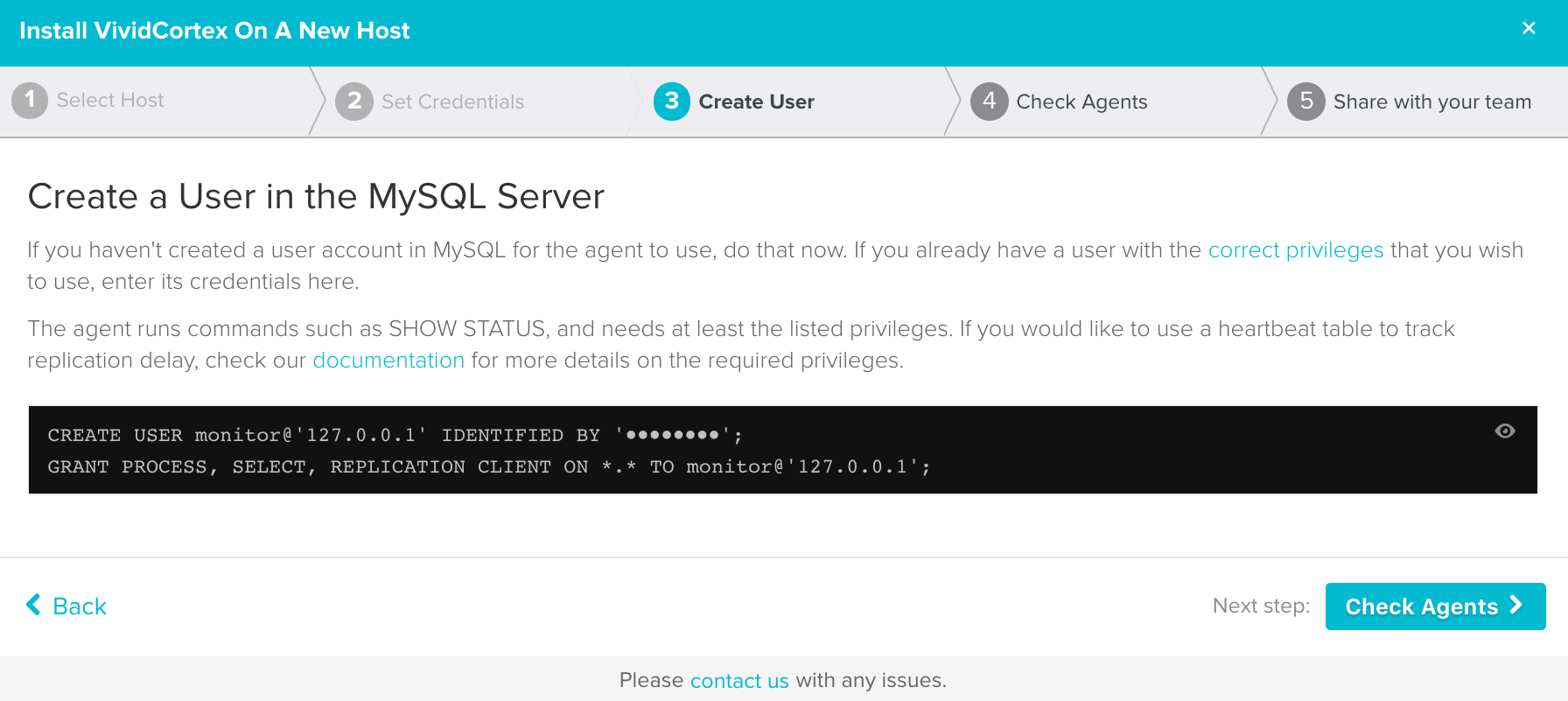
Task: Open the Share with your team step
Action: point(1431,102)
